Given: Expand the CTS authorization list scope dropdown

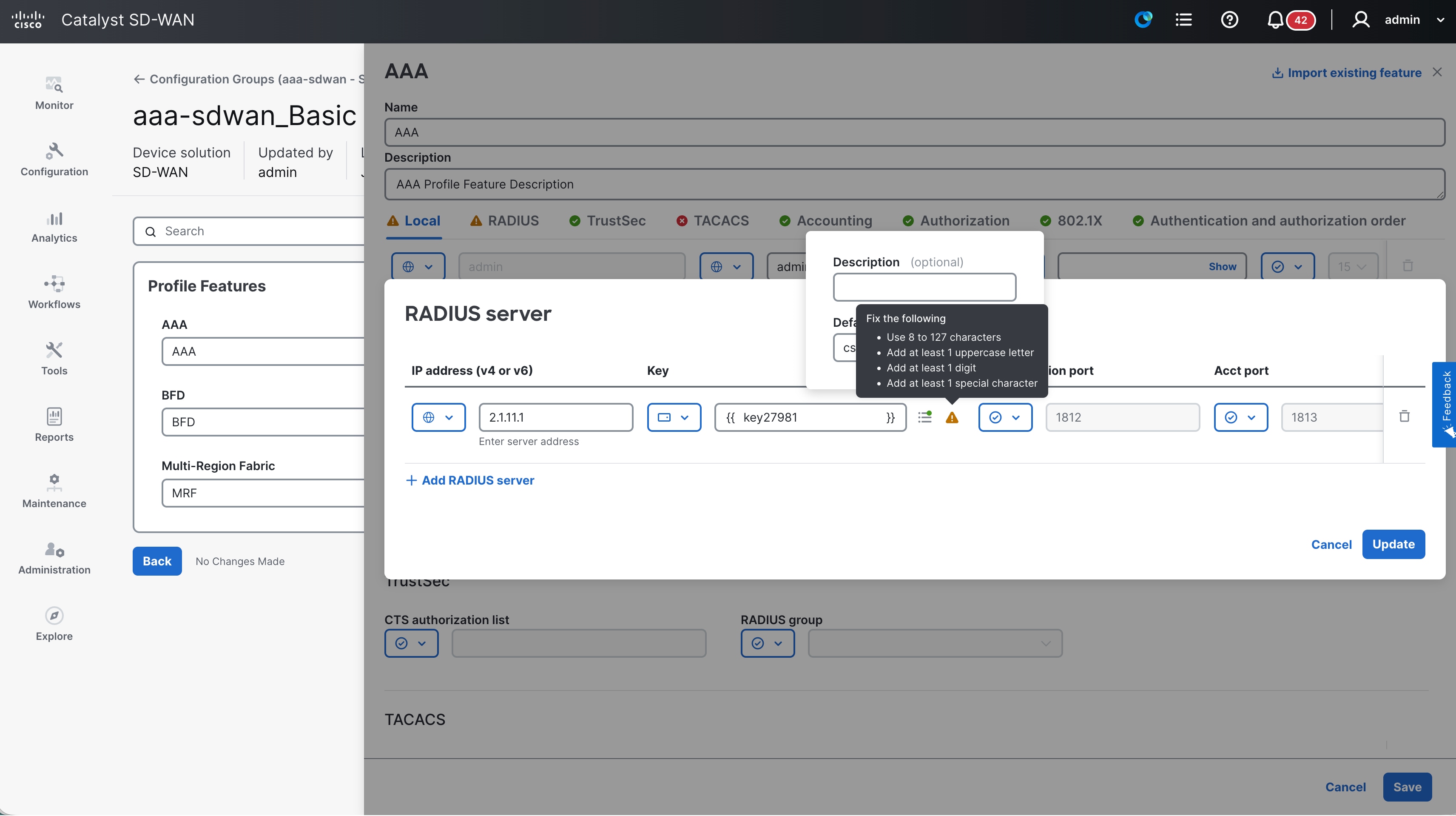Looking at the screenshot, I should tap(412, 644).
